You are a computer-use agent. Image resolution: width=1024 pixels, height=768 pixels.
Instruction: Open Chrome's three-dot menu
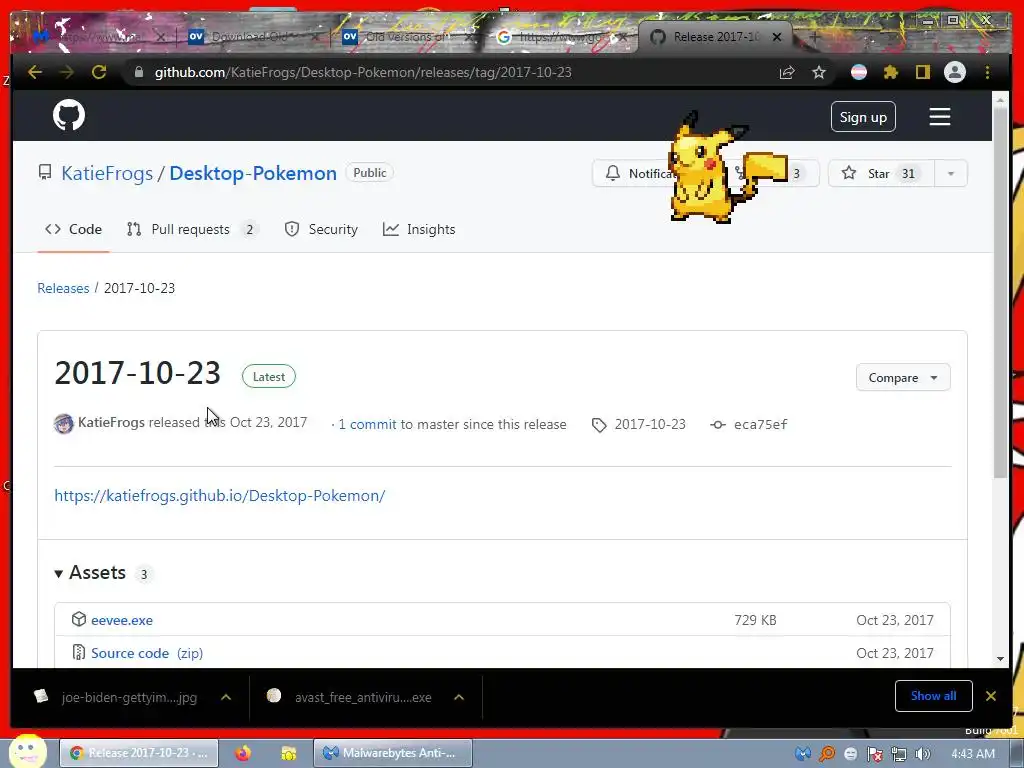click(x=987, y=72)
